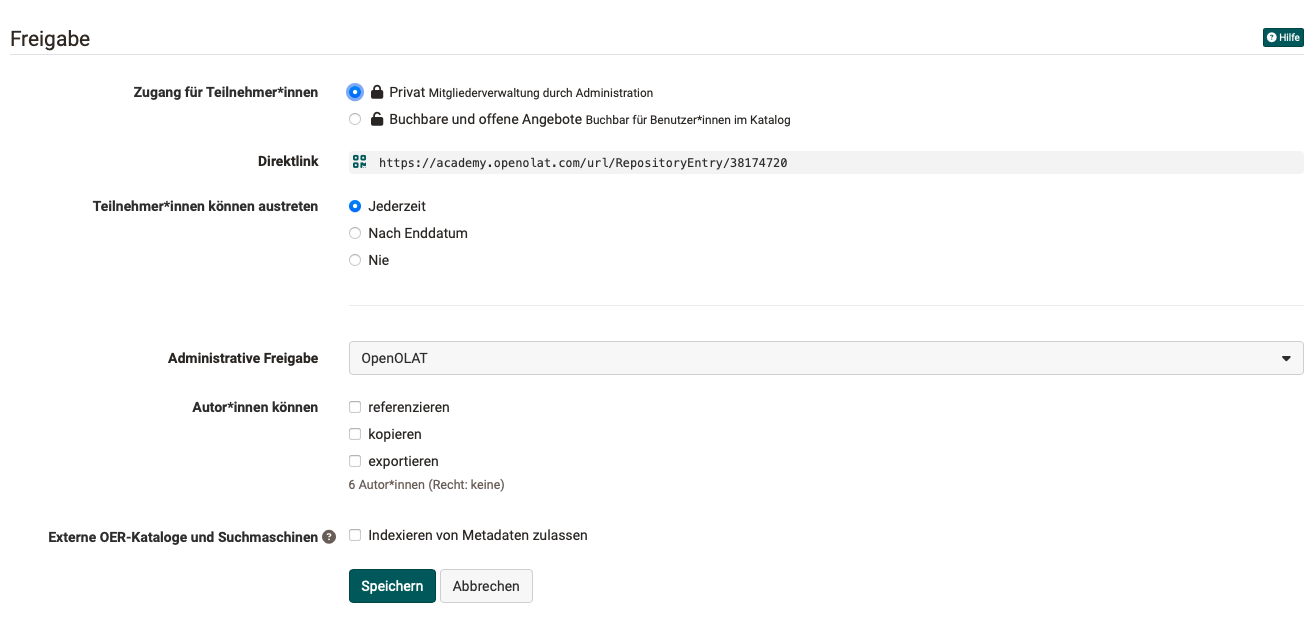Choose Nie as exit option

(355, 260)
